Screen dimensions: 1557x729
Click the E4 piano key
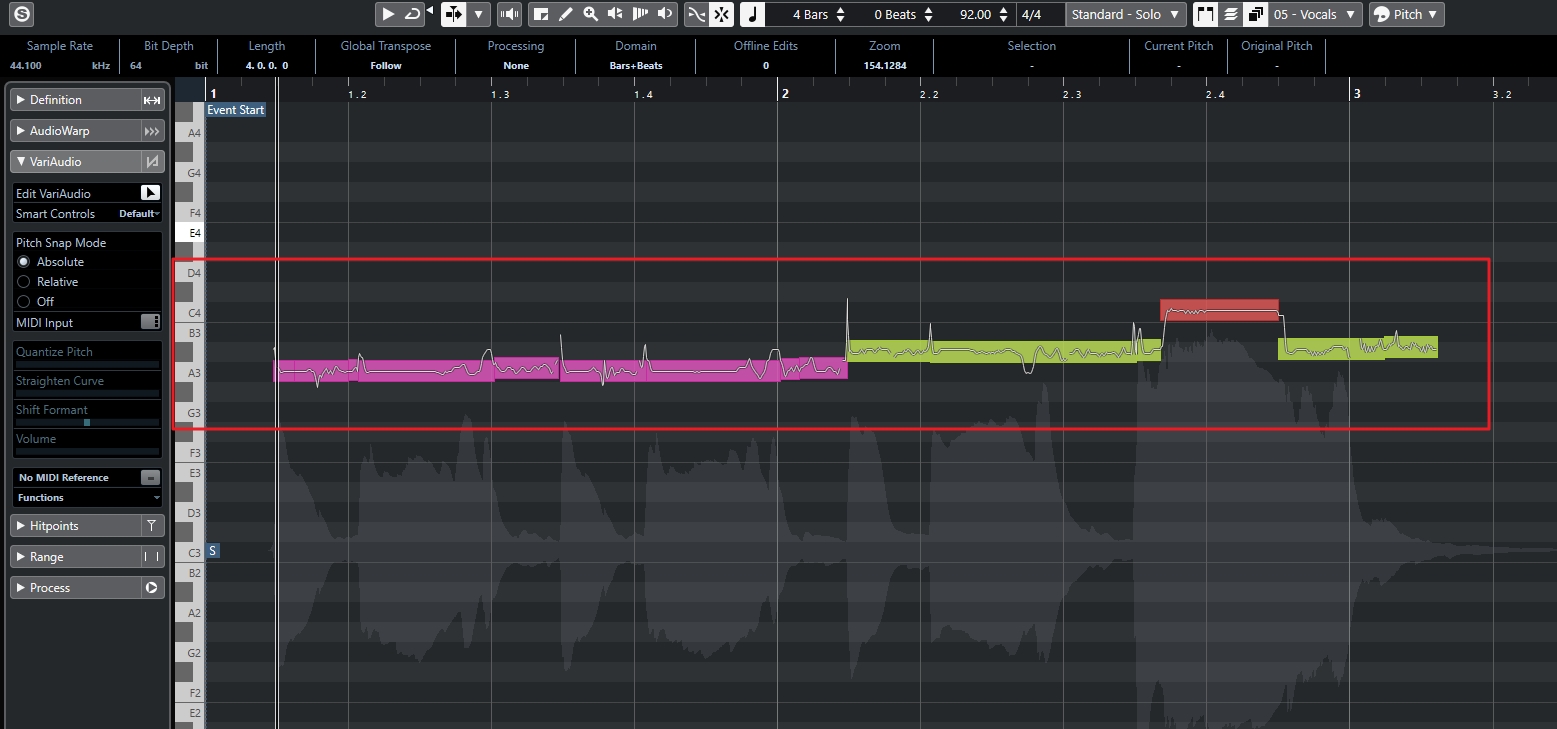[189, 233]
